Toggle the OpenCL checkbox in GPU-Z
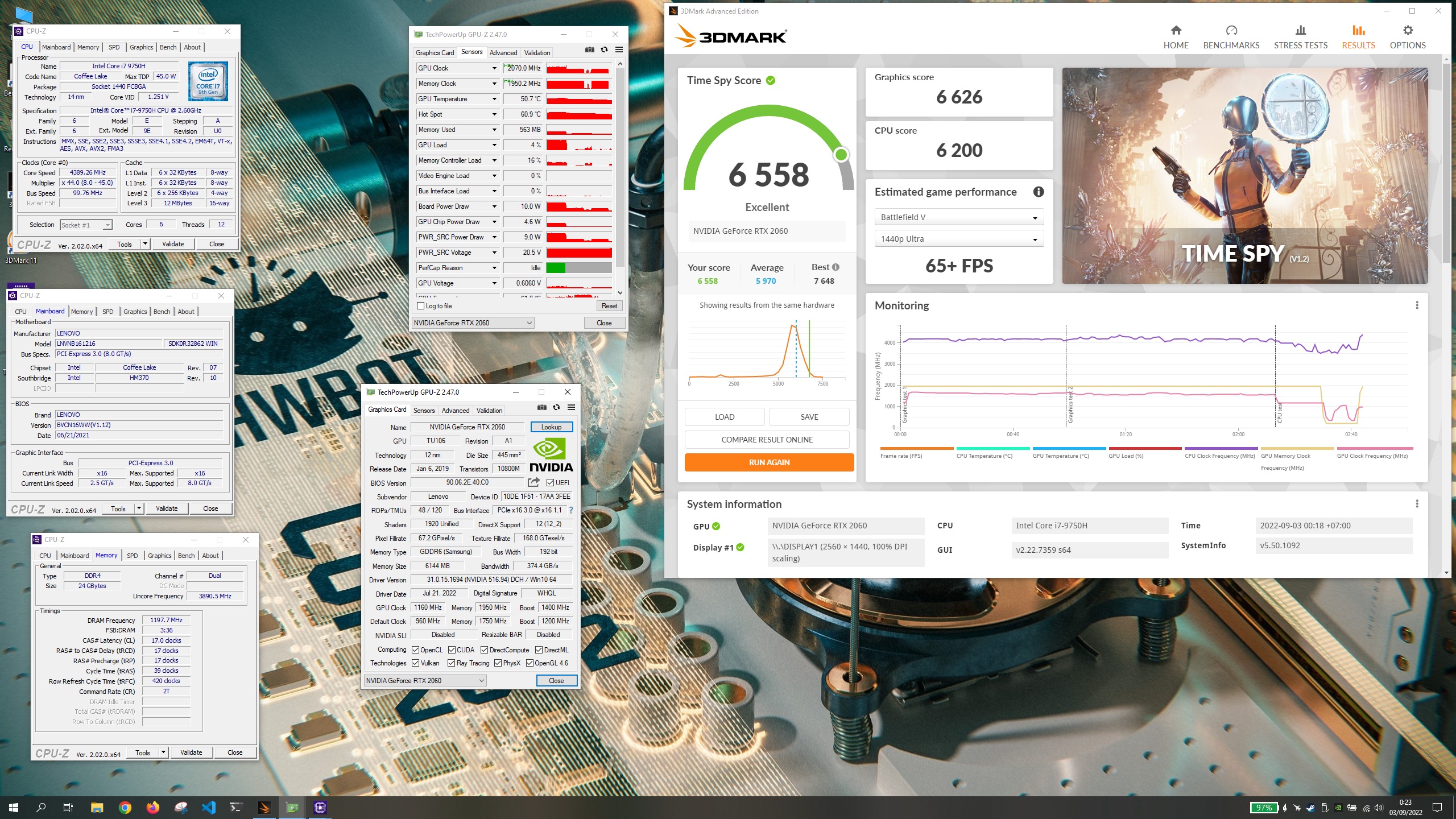1456x819 pixels. (415, 650)
